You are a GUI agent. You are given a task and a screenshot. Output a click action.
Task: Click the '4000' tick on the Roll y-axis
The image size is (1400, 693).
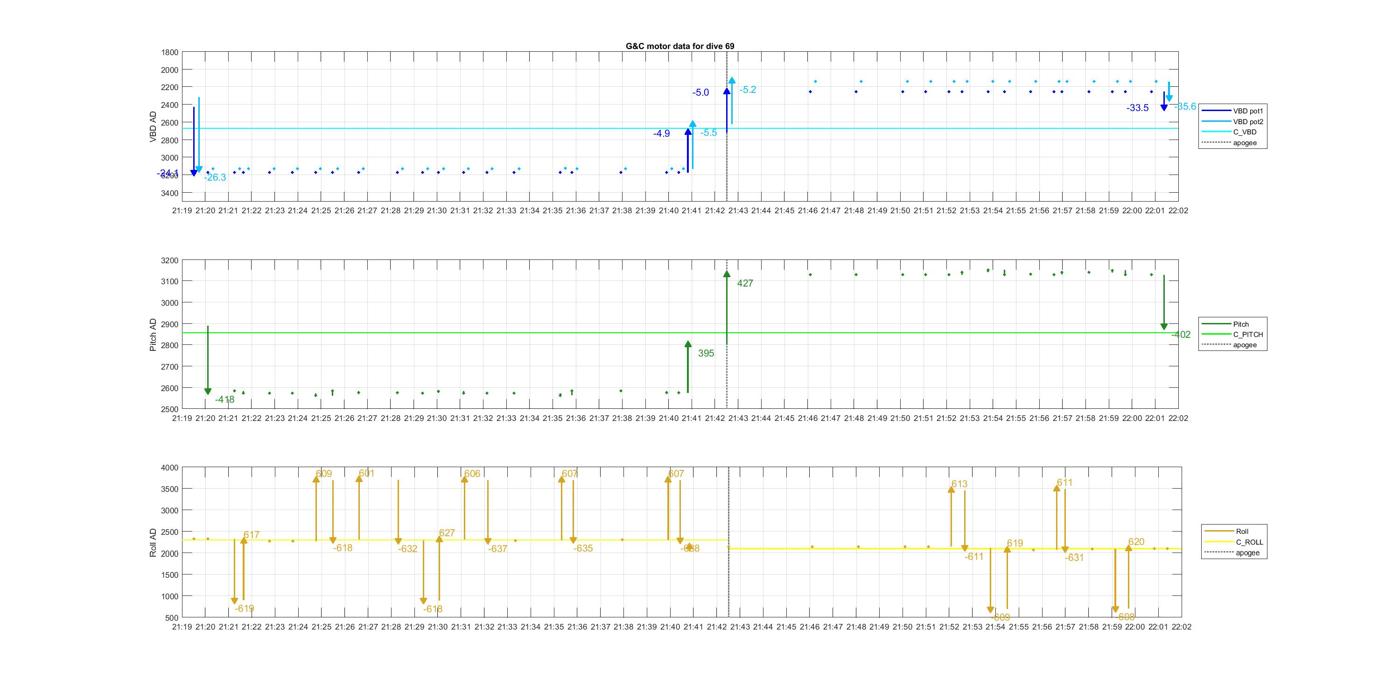pos(170,468)
